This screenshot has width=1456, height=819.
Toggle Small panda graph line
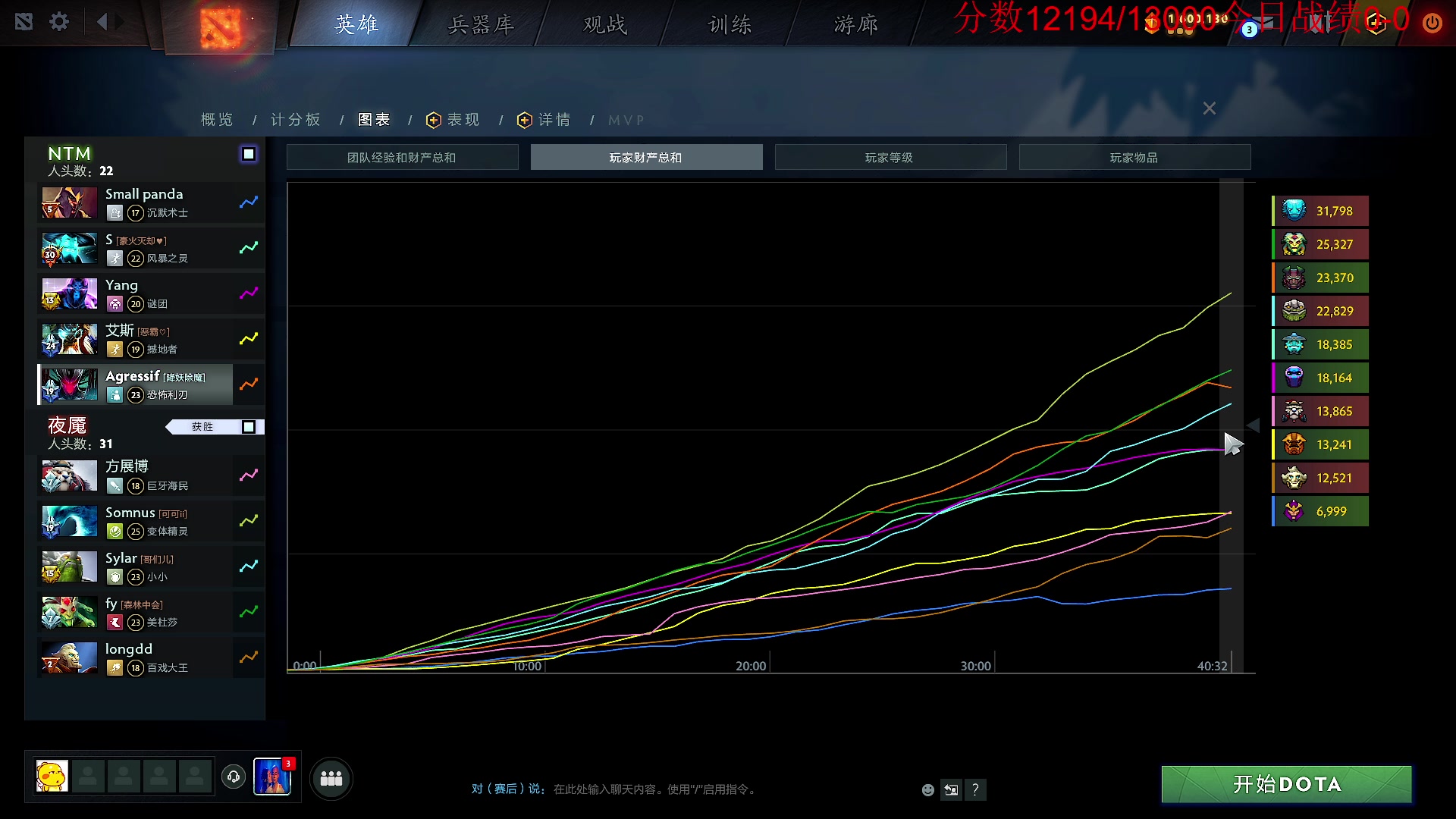(x=249, y=202)
